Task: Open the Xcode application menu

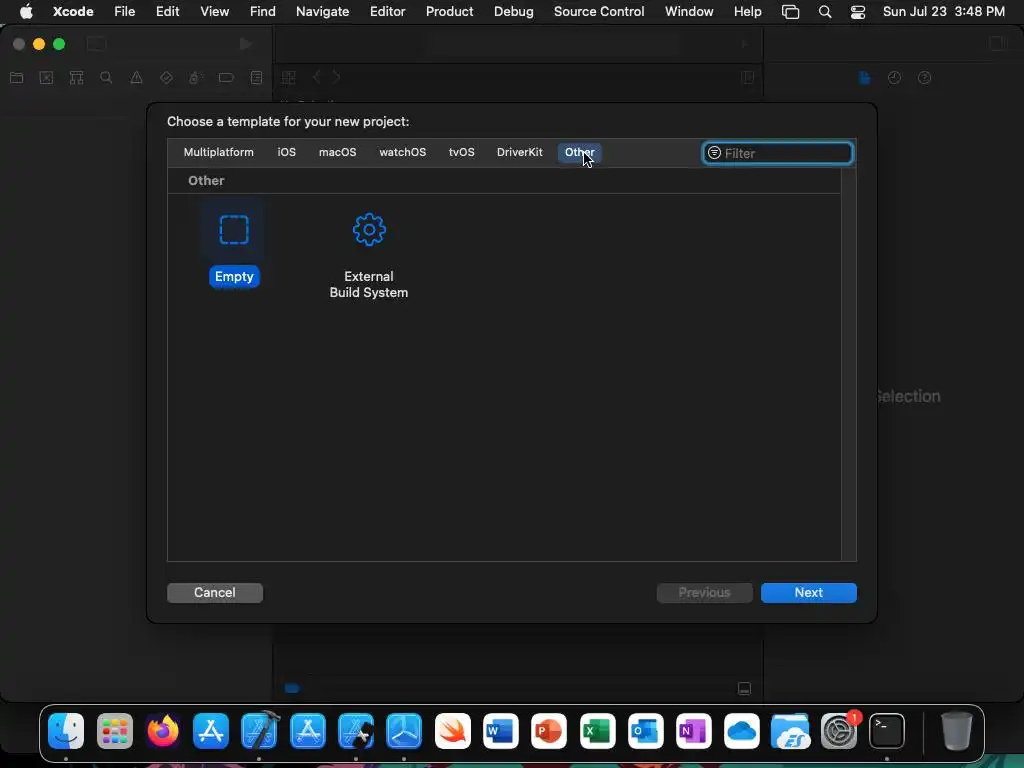Action: [x=73, y=11]
